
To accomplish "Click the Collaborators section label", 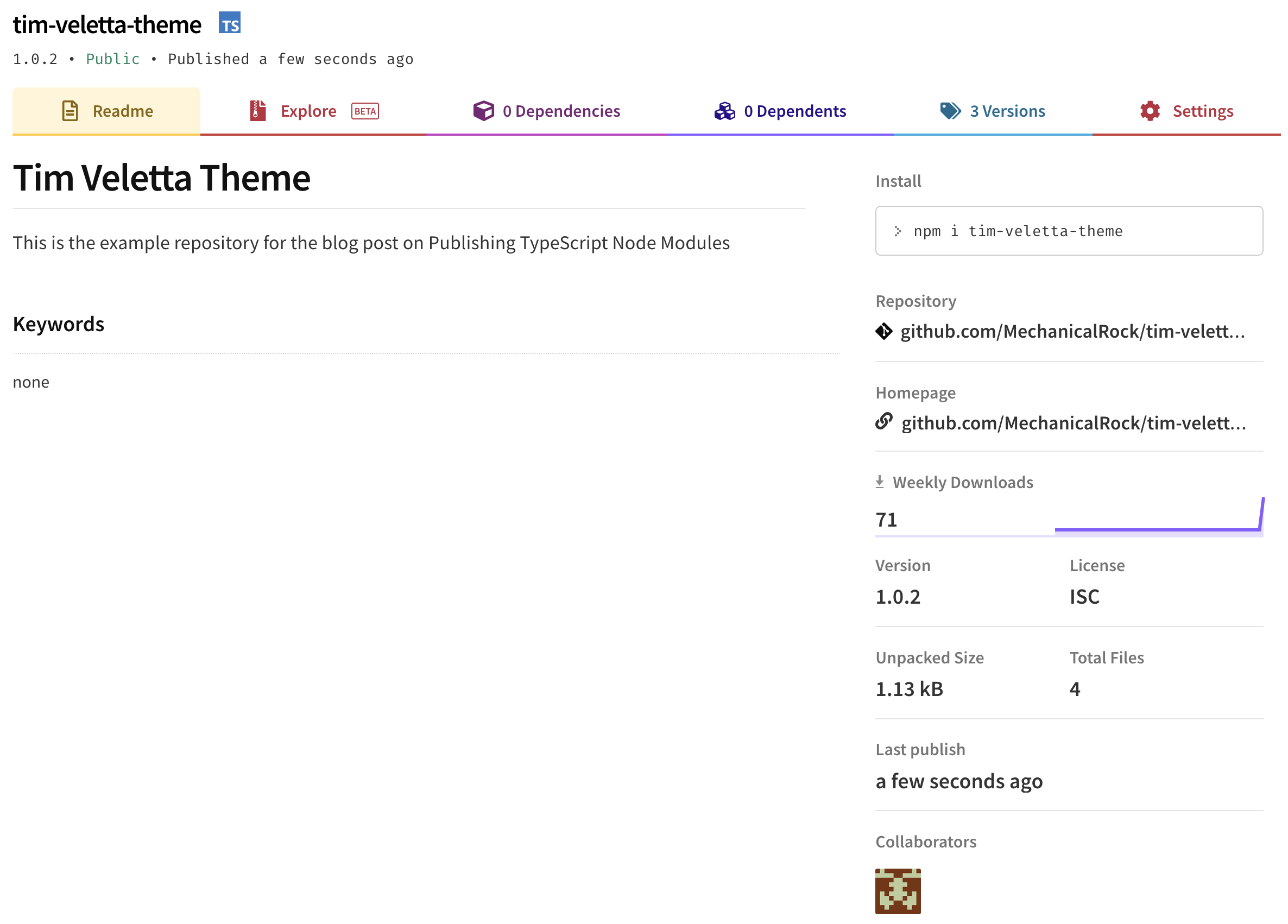I will pyautogui.click(x=926, y=841).
